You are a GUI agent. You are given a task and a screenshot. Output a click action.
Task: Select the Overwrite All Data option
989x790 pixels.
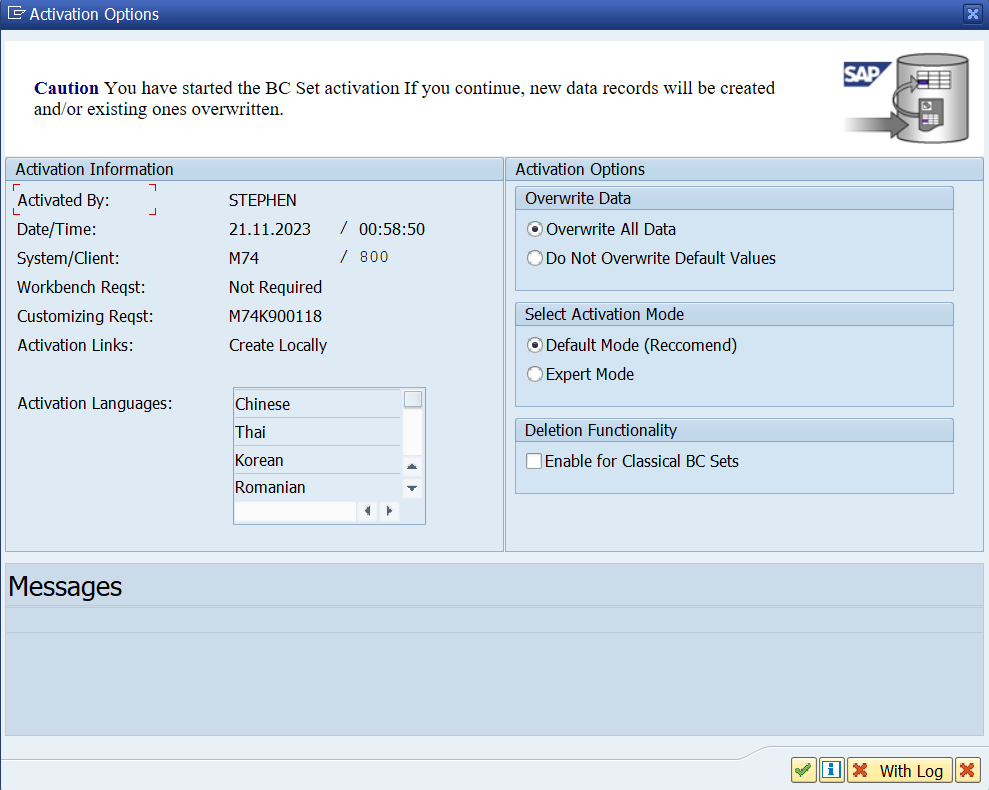pos(535,229)
